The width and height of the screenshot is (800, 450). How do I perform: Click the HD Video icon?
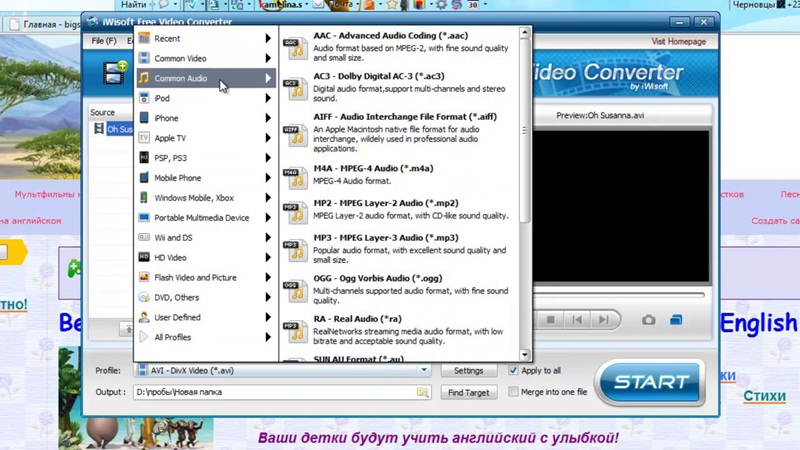(144, 257)
